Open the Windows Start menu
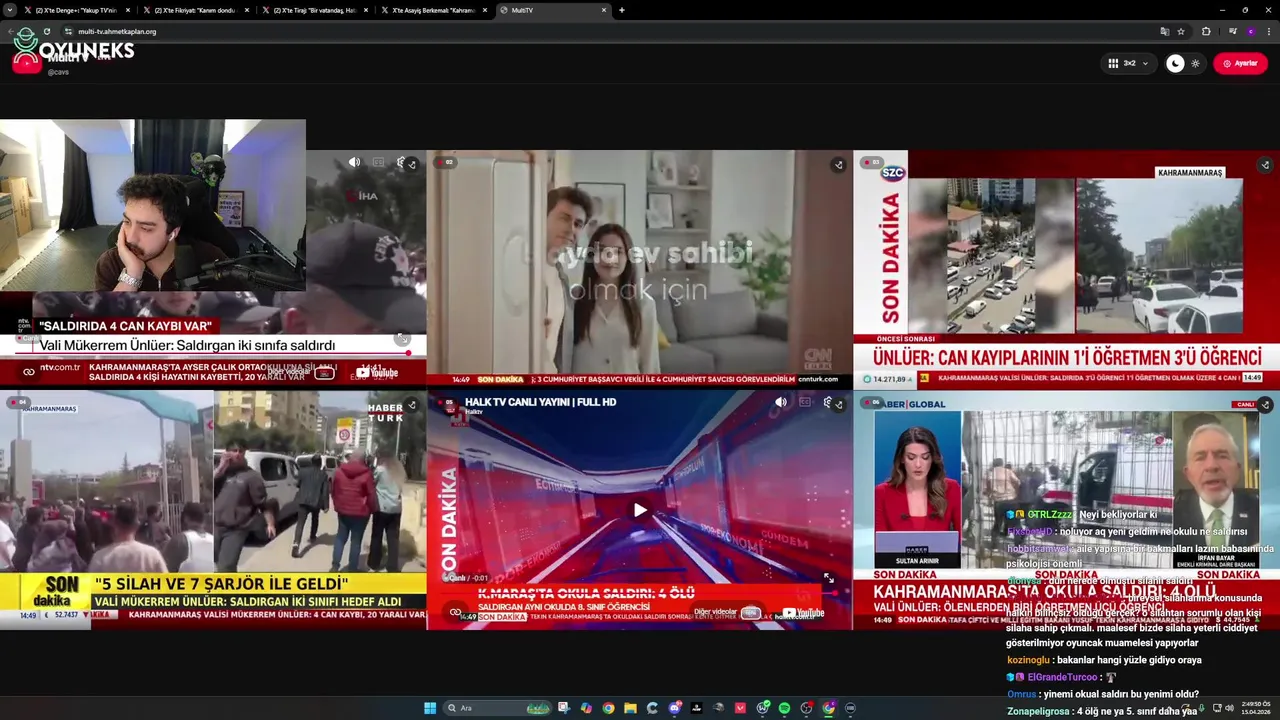 (430, 708)
